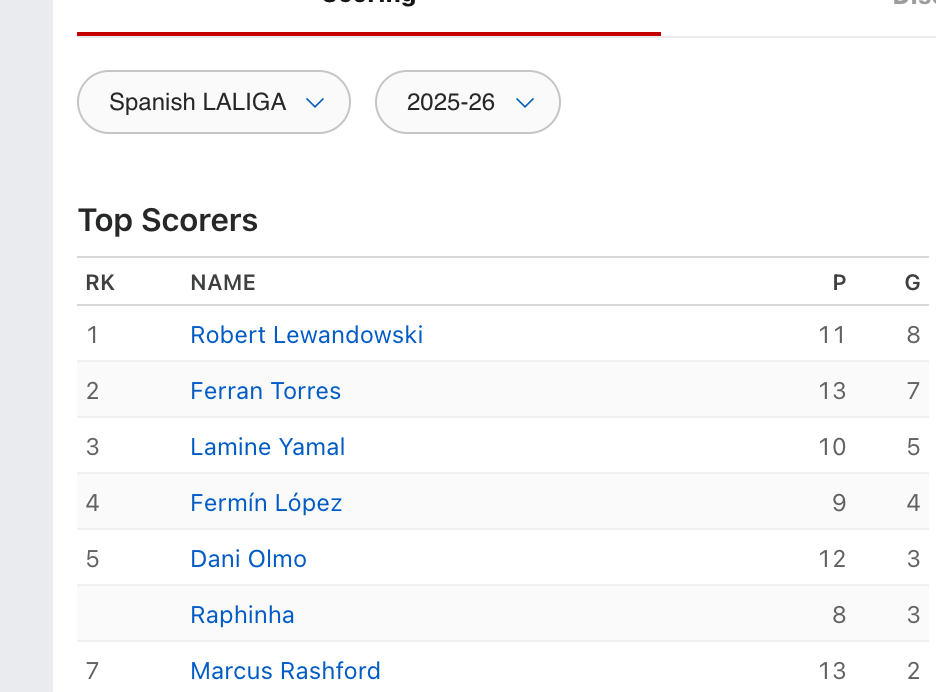
Task: Open Robert Lewandowski's player page
Action: (306, 335)
